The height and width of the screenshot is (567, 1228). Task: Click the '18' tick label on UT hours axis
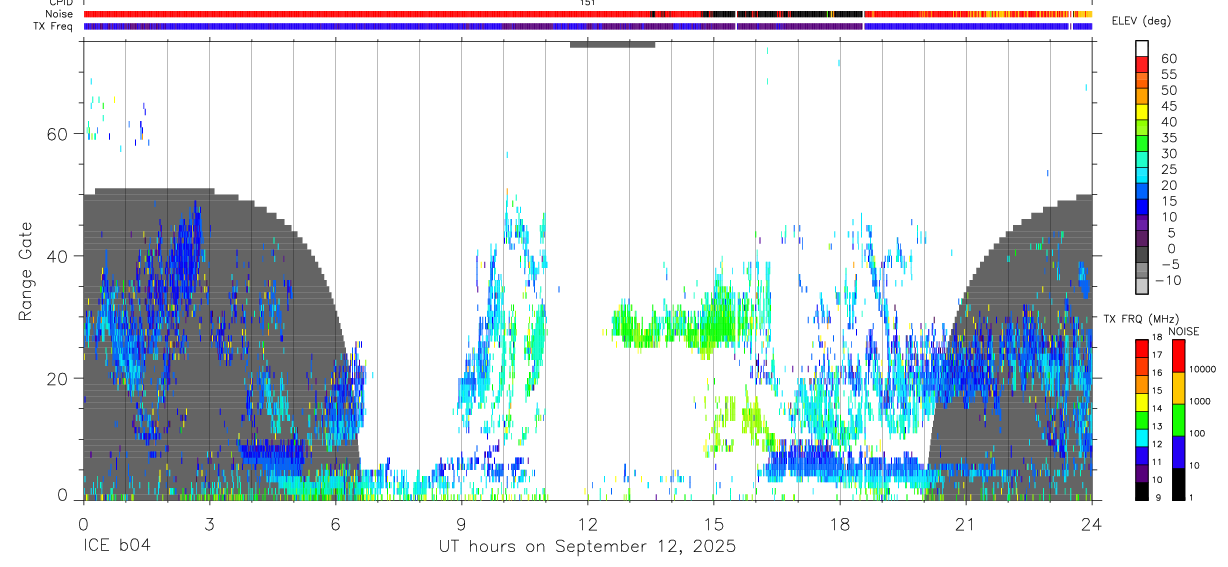click(839, 523)
